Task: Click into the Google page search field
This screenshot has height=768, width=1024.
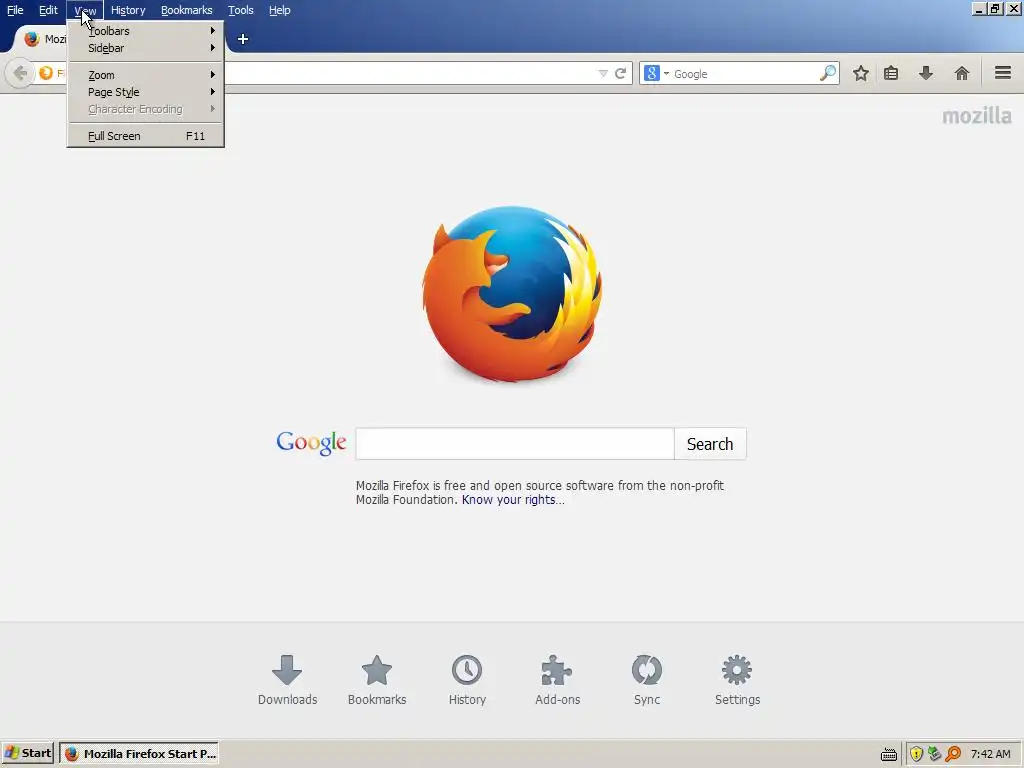Action: pyautogui.click(x=515, y=444)
